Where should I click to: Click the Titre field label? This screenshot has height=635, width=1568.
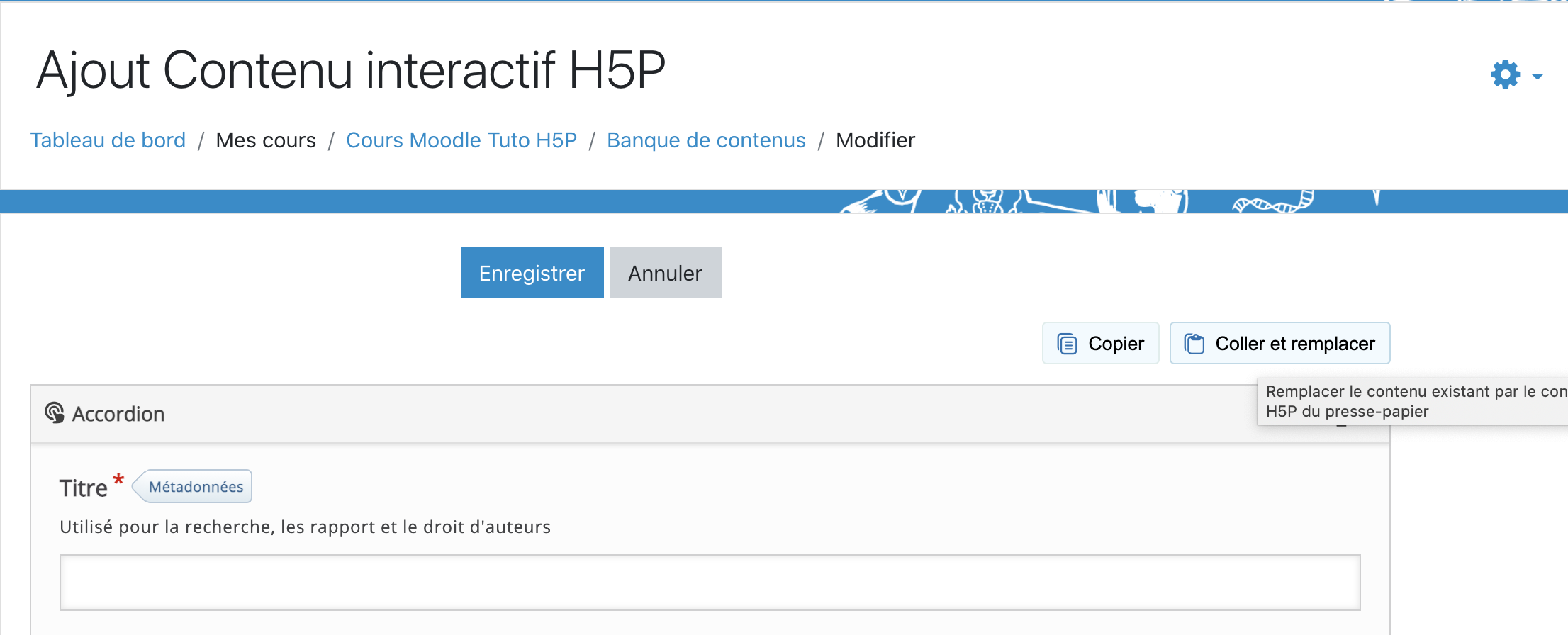[84, 488]
